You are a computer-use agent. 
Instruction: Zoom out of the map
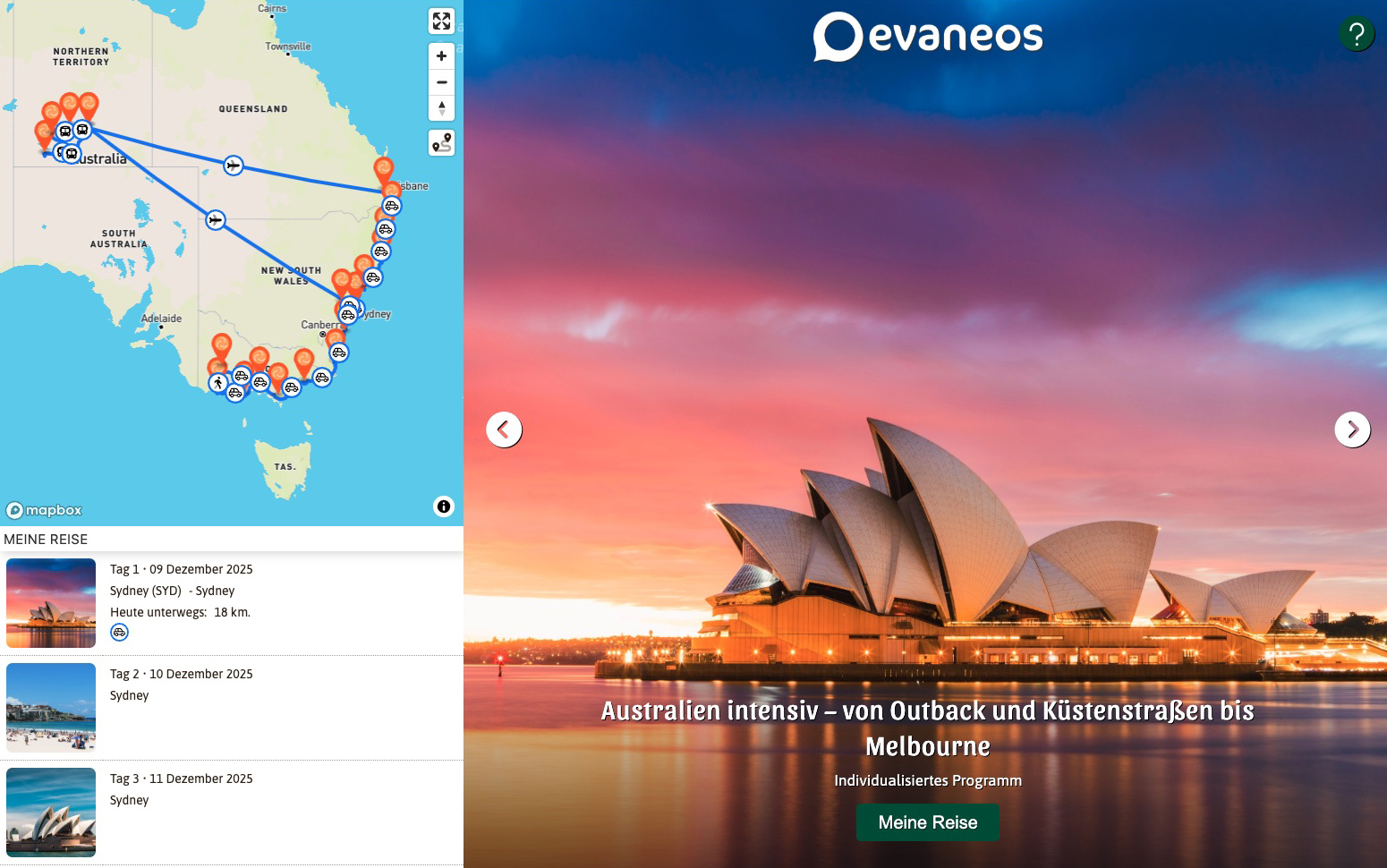click(x=441, y=82)
